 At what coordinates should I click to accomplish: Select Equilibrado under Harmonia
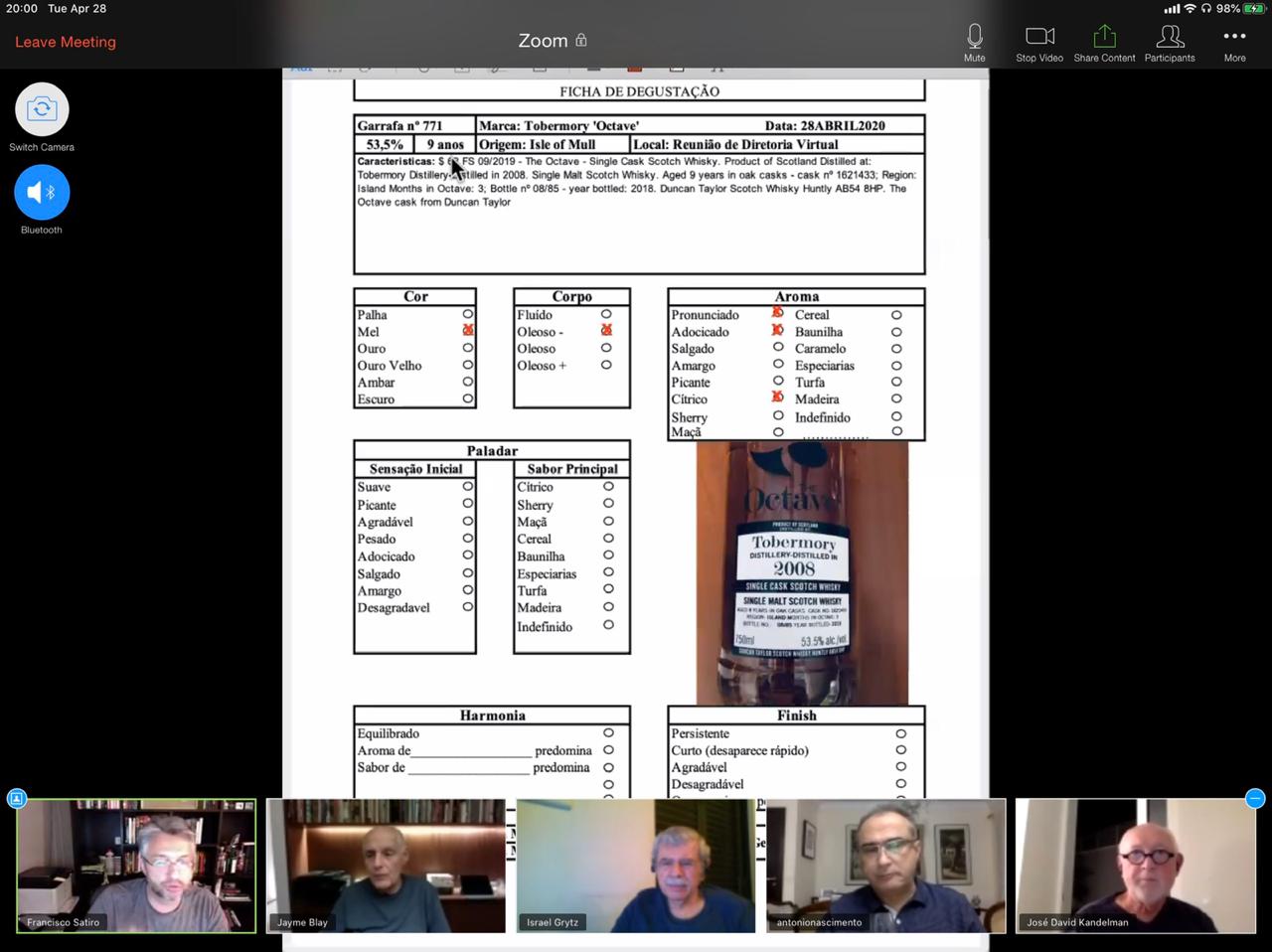tap(608, 733)
